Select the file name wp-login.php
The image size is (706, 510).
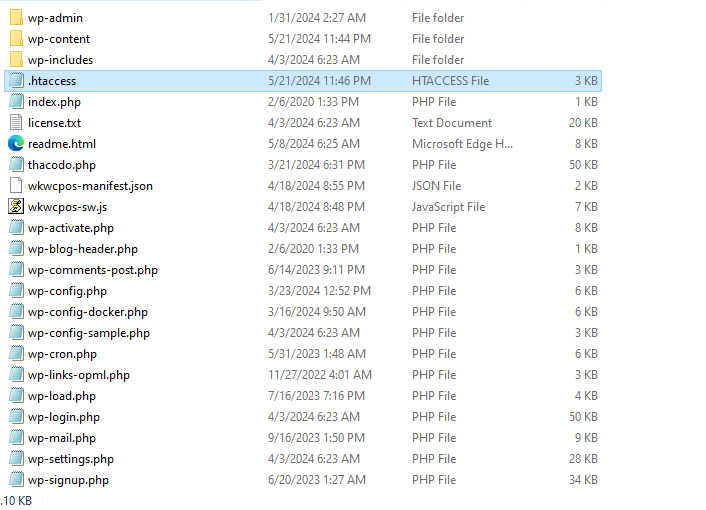click(64, 417)
